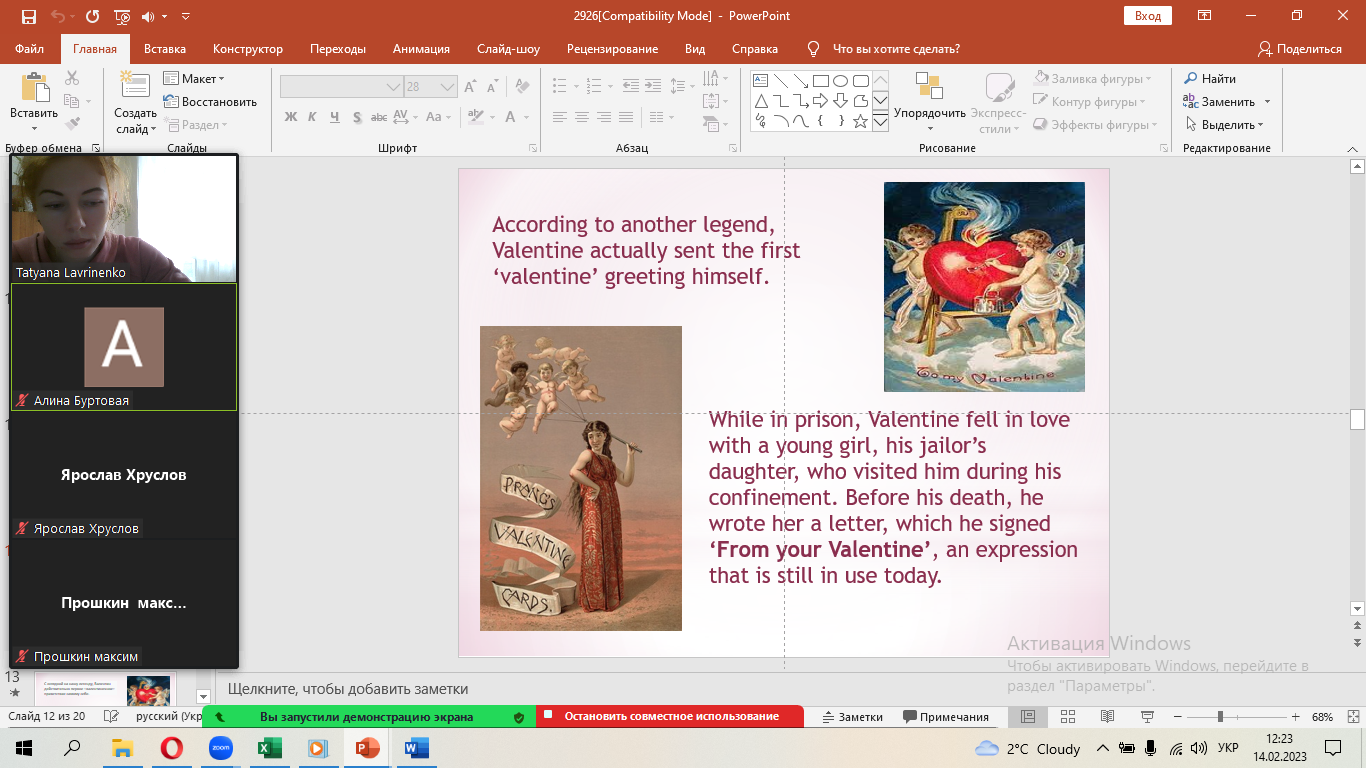The image size is (1366, 768).
Task: Click the Вход sign-in button
Action: (x=1148, y=16)
